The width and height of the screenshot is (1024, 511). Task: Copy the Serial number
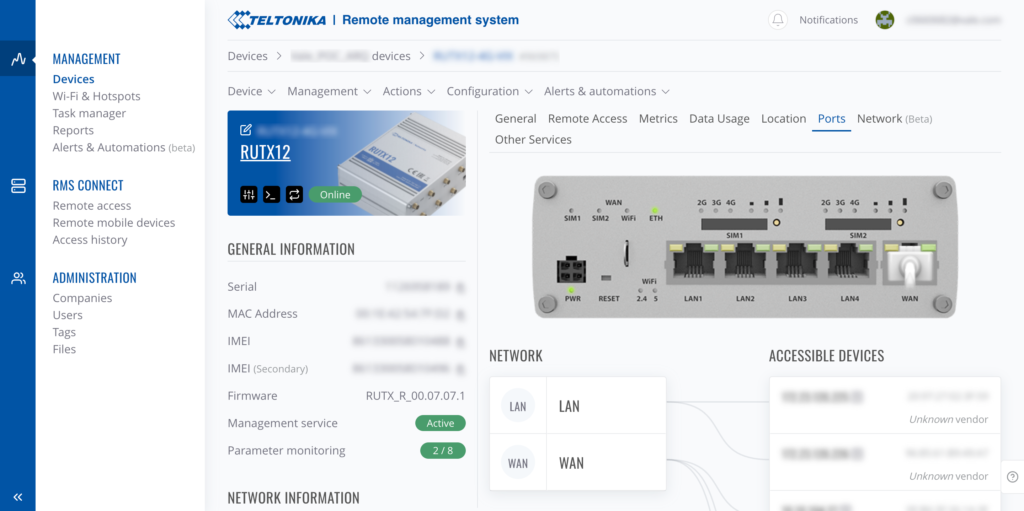(x=460, y=287)
